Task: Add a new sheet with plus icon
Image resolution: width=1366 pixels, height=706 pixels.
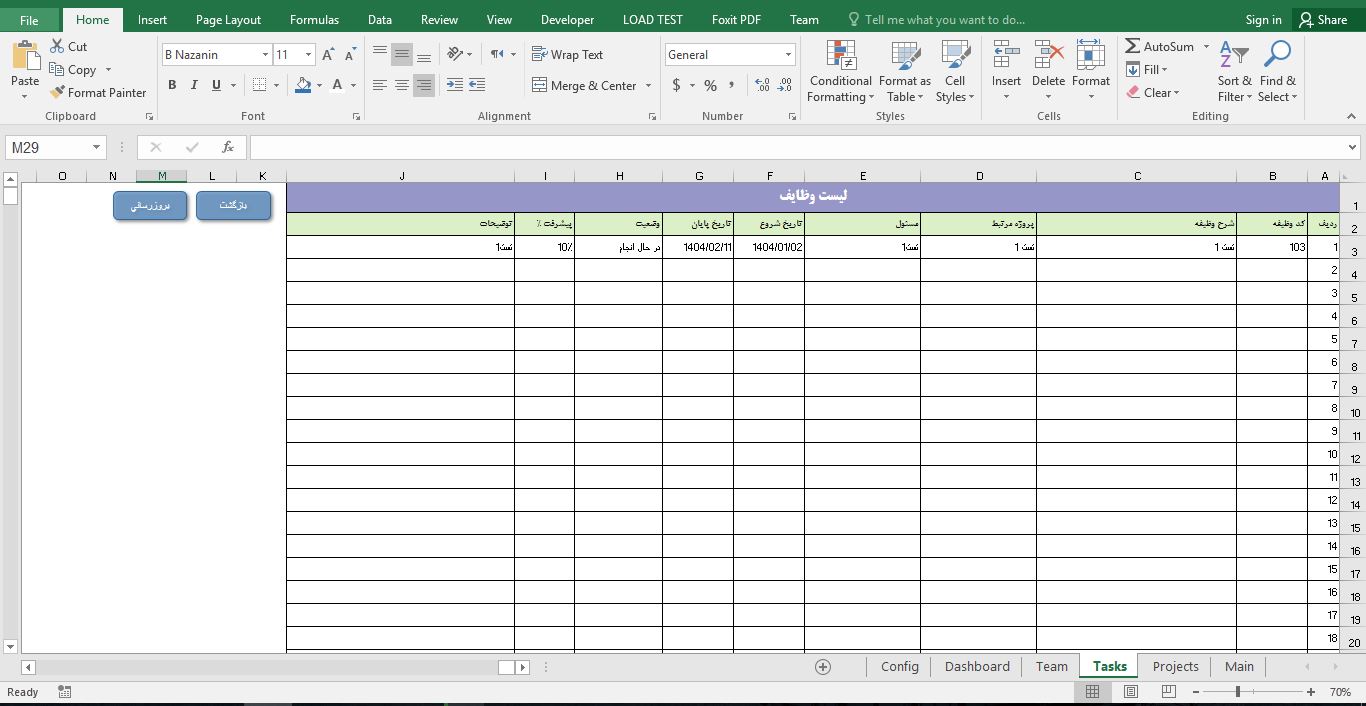Action: point(823,667)
